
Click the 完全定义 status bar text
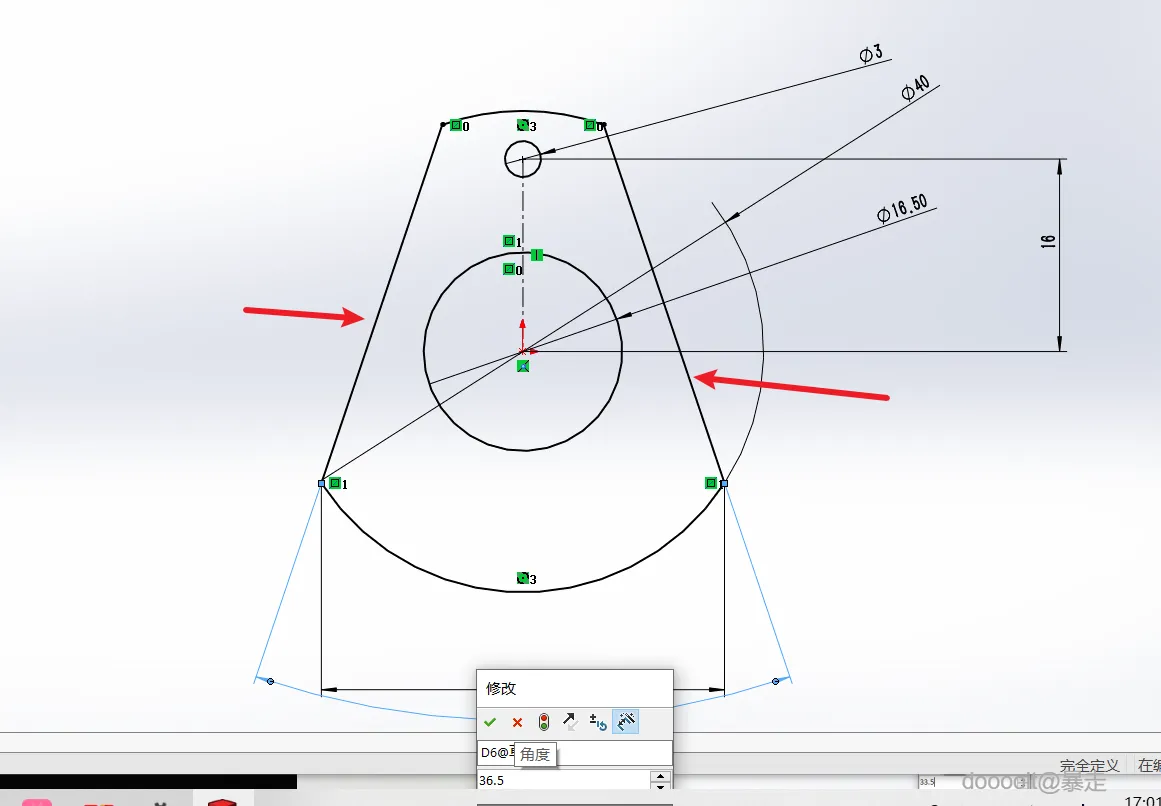[1089, 765]
